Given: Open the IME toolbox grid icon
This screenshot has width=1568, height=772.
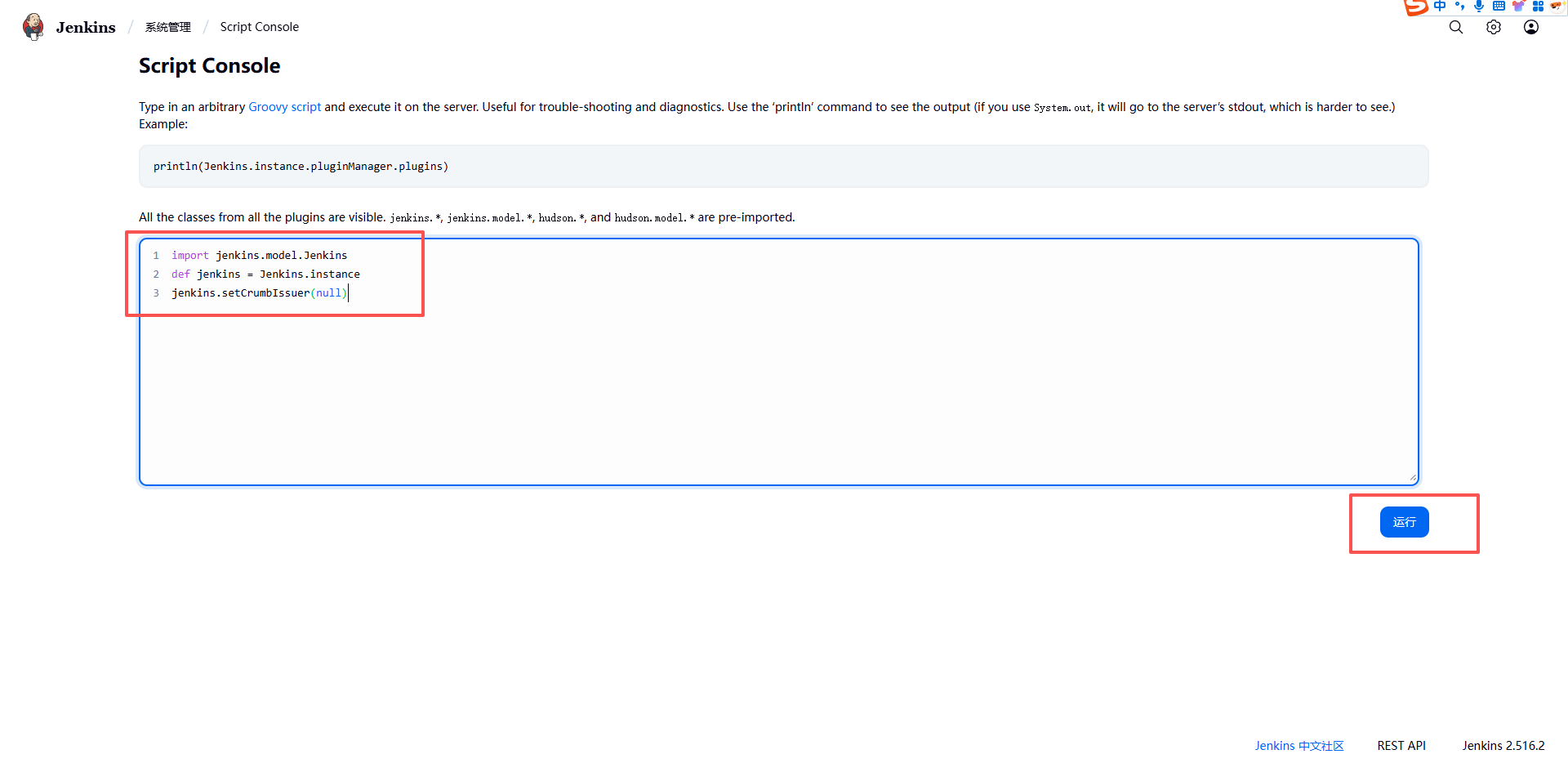Looking at the screenshot, I should pyautogui.click(x=1538, y=7).
